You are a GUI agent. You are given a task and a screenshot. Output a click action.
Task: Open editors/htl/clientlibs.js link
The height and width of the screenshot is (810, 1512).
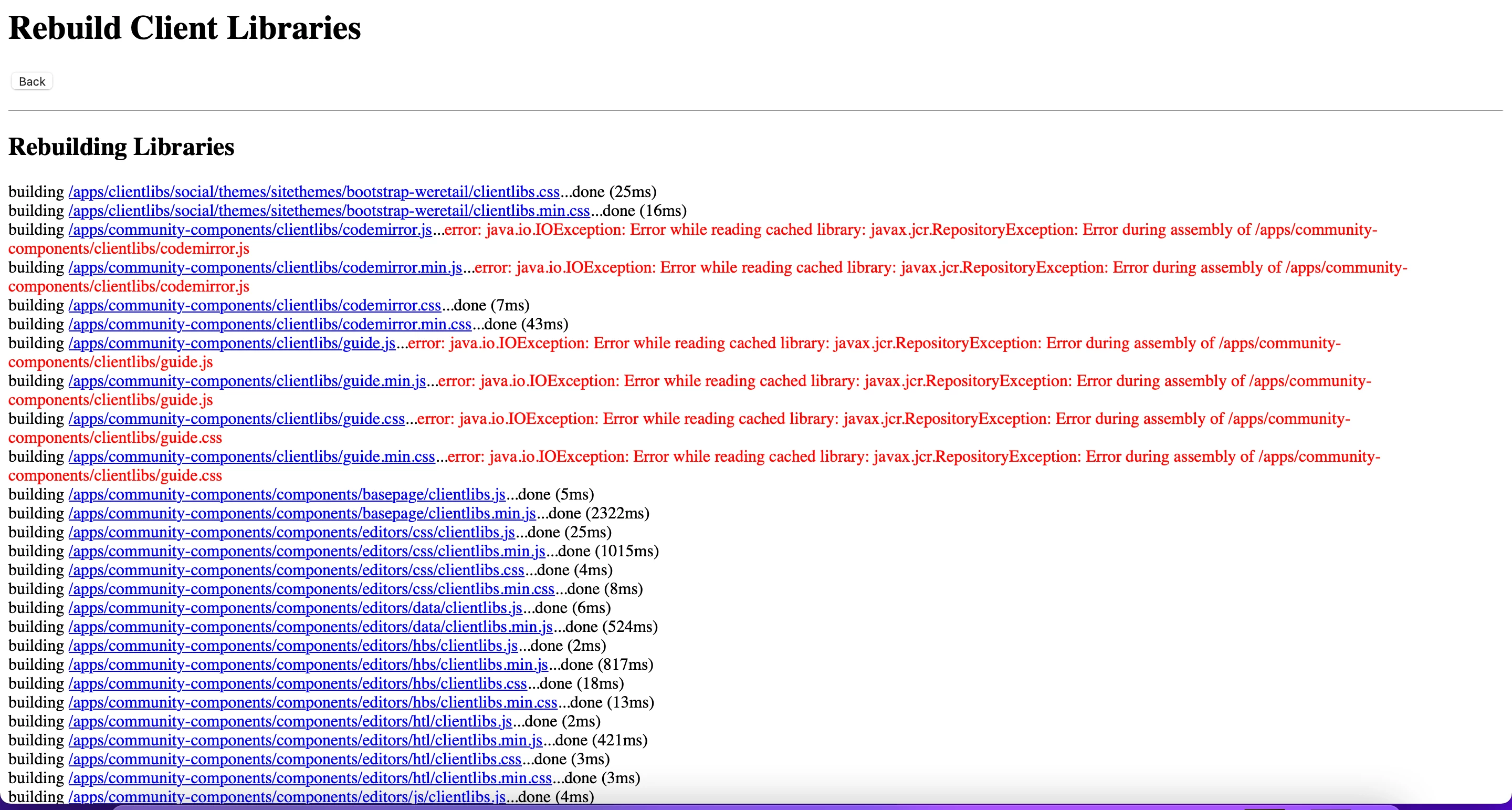tap(290, 721)
